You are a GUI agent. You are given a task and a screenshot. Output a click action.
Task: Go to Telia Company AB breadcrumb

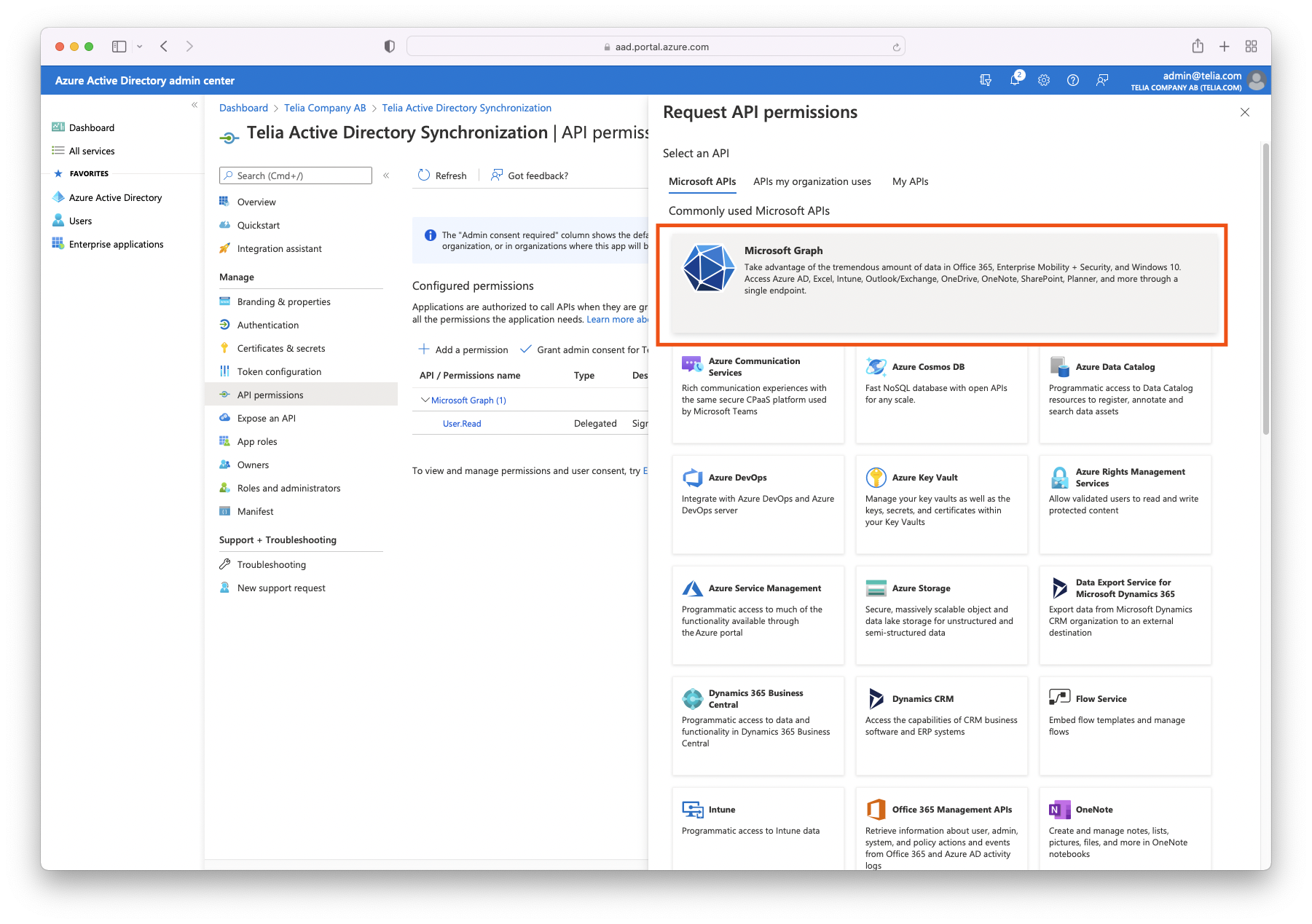click(325, 108)
